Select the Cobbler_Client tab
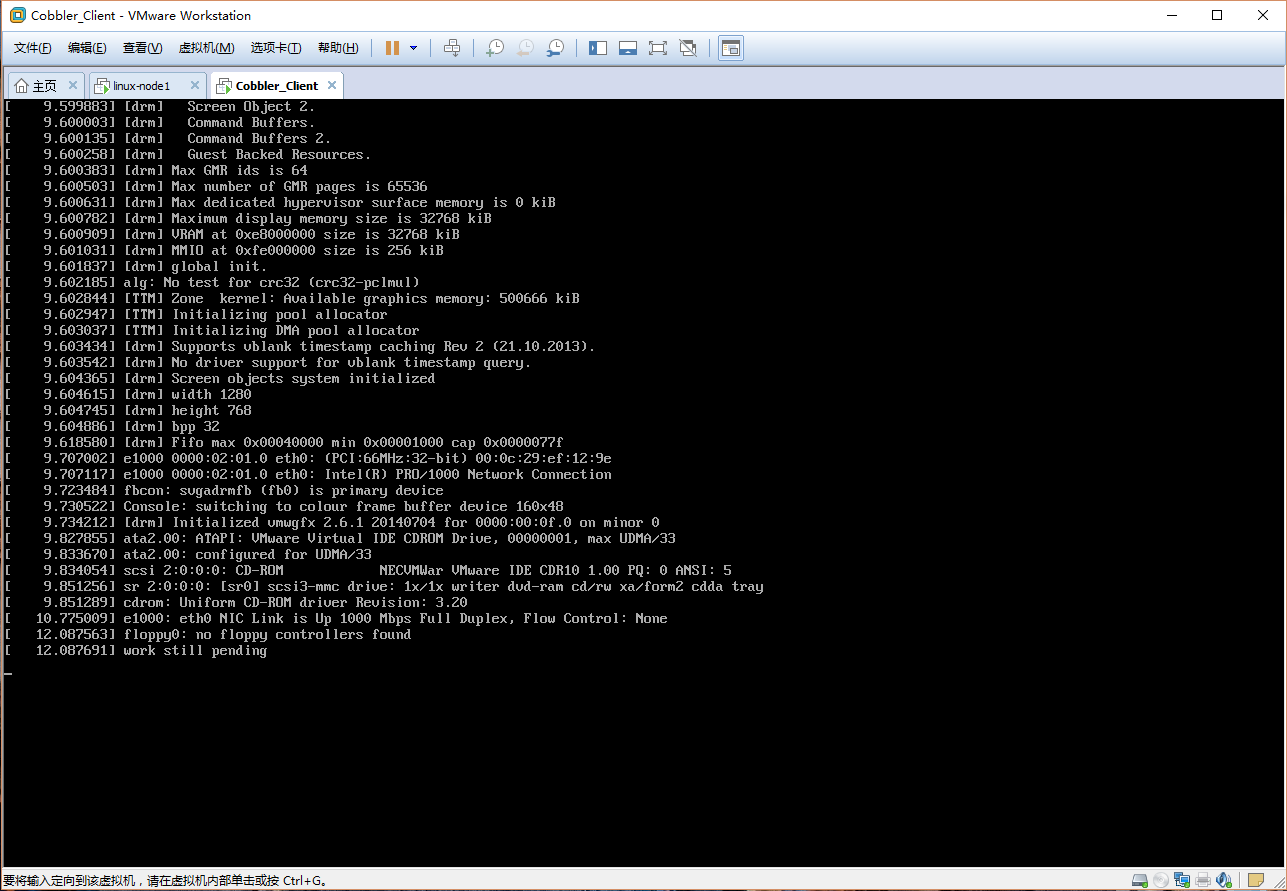1287x891 pixels. (x=277, y=86)
